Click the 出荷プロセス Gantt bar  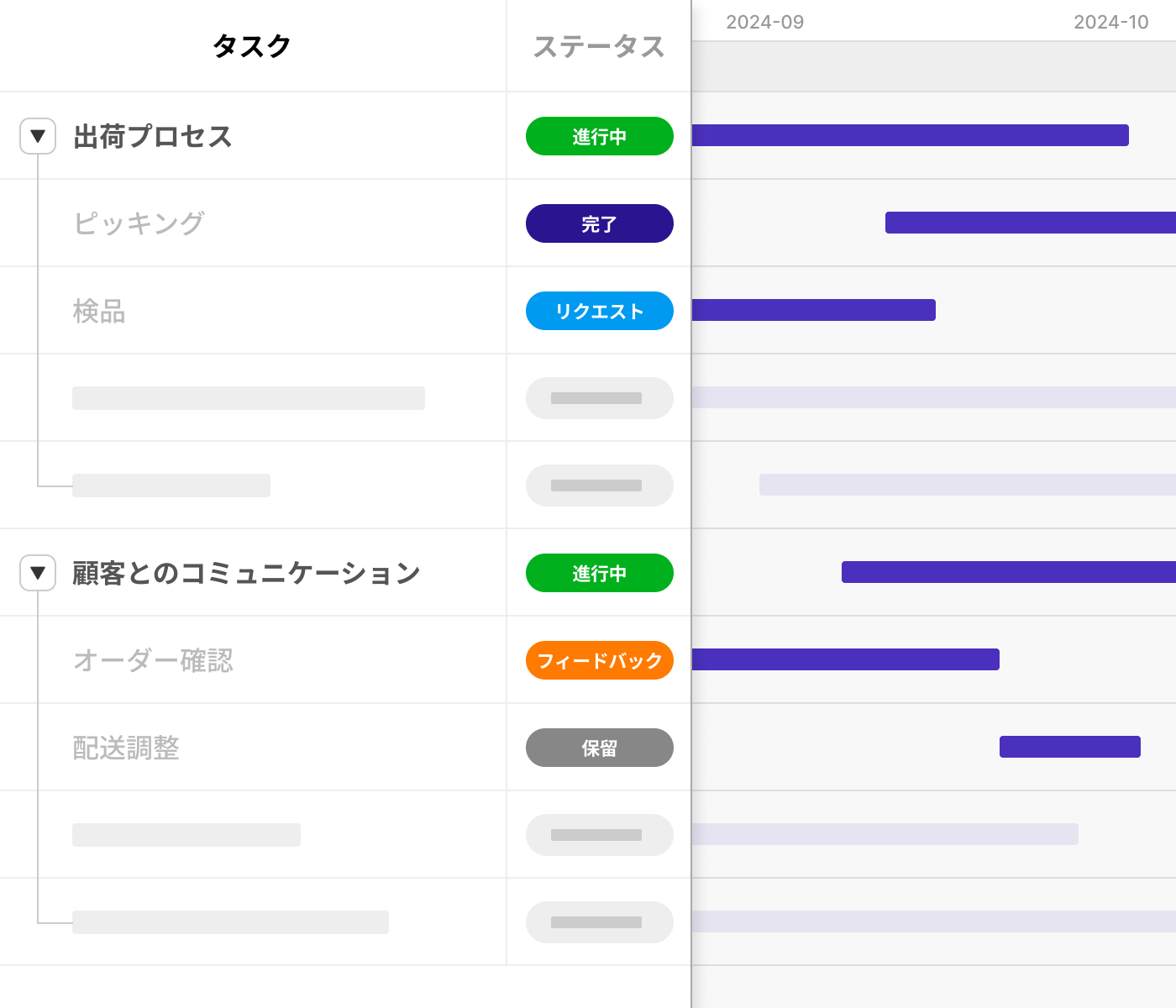point(910,135)
